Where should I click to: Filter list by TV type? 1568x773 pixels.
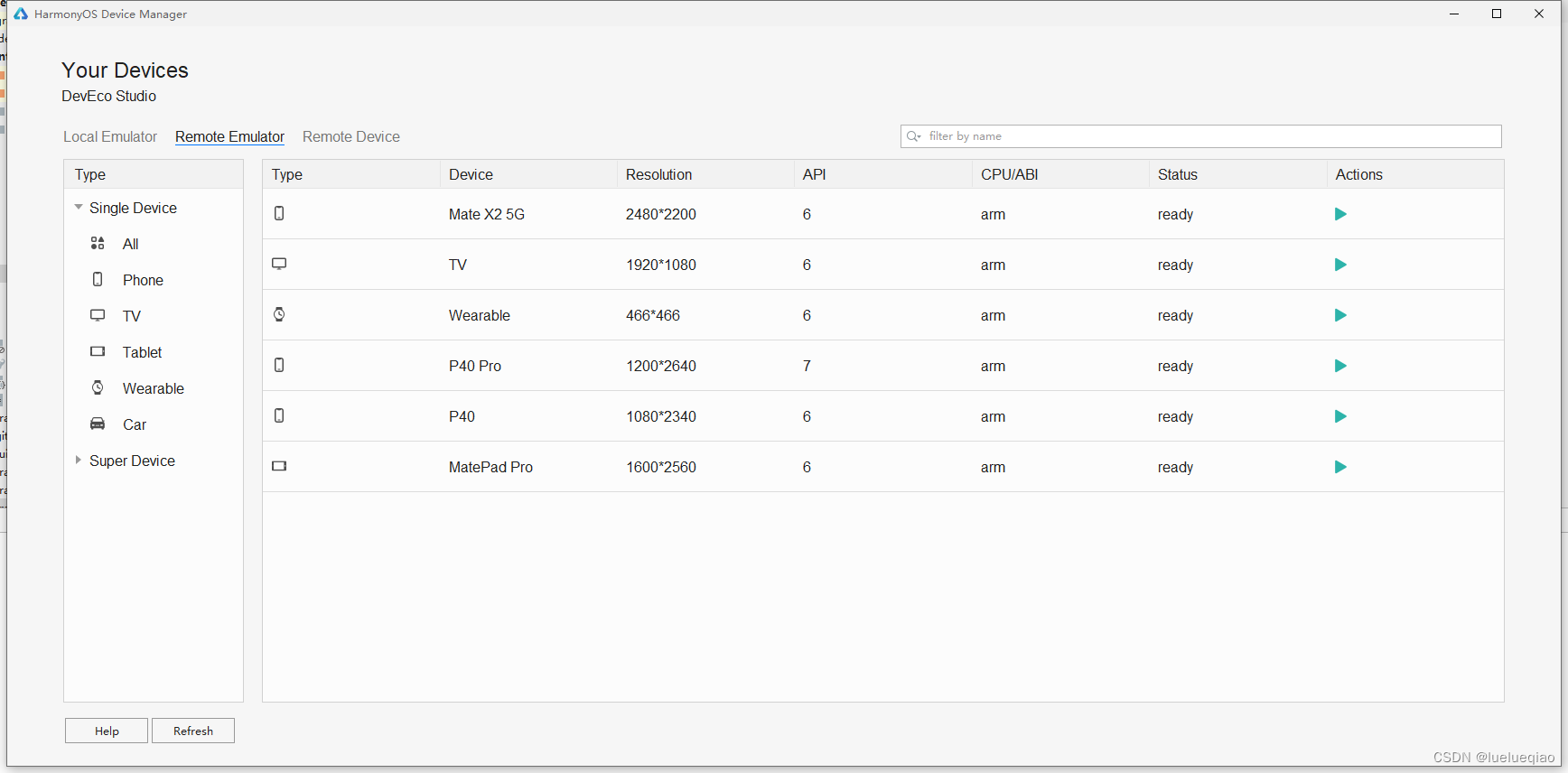pyautogui.click(x=132, y=316)
